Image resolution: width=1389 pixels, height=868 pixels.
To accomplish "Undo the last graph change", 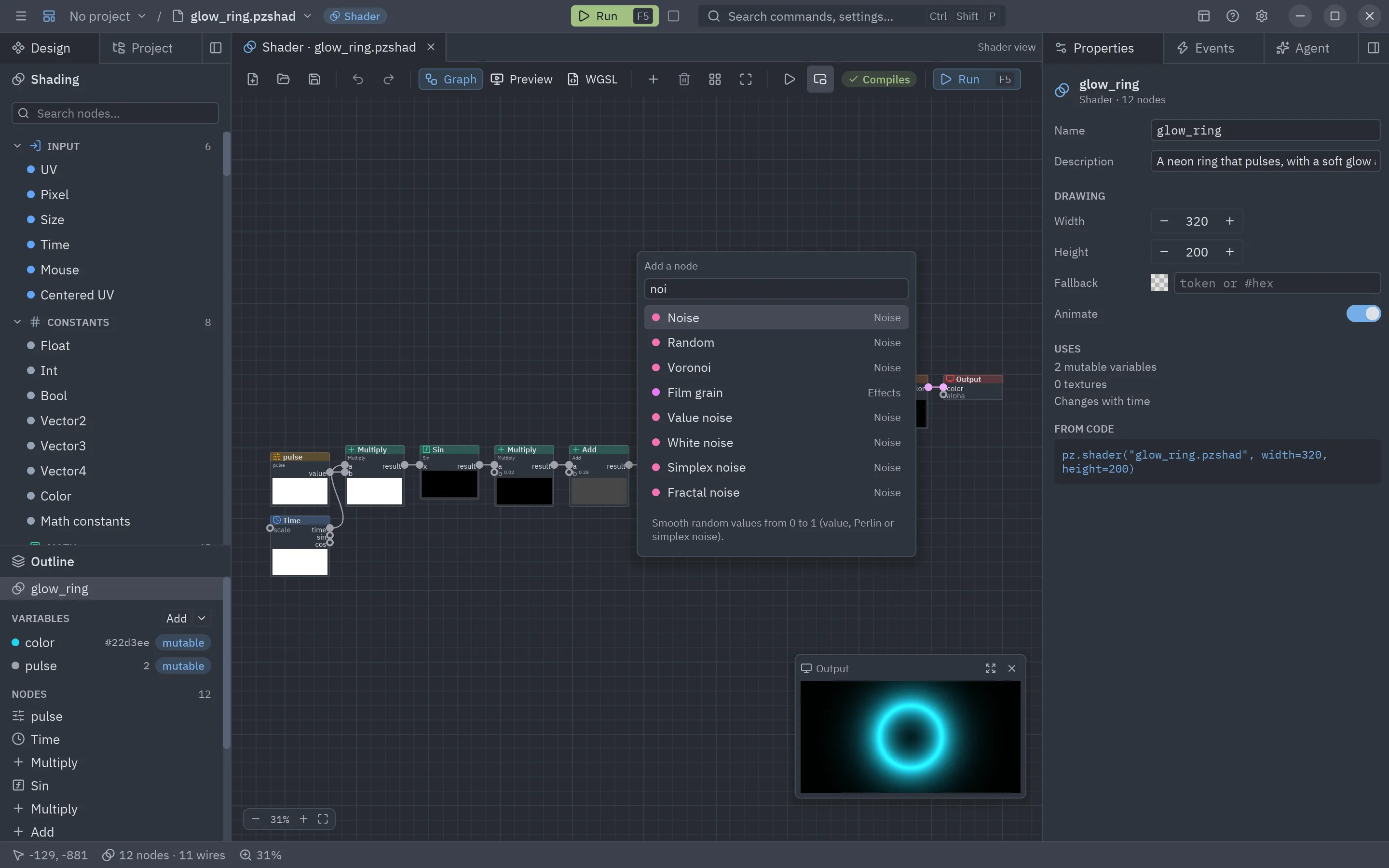I will pos(357,79).
